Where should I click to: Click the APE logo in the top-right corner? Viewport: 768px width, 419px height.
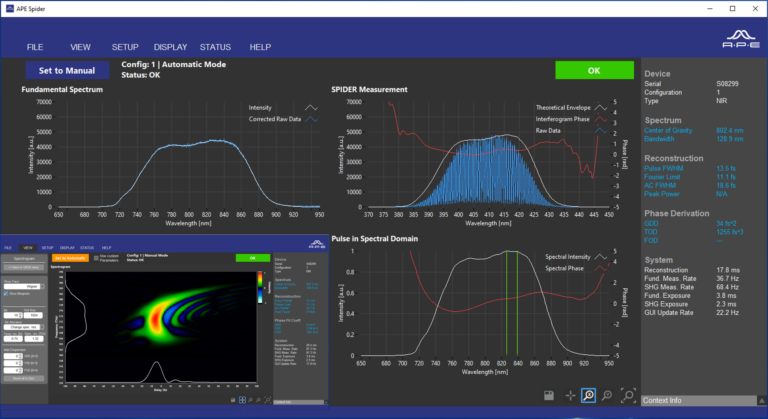coord(741,39)
